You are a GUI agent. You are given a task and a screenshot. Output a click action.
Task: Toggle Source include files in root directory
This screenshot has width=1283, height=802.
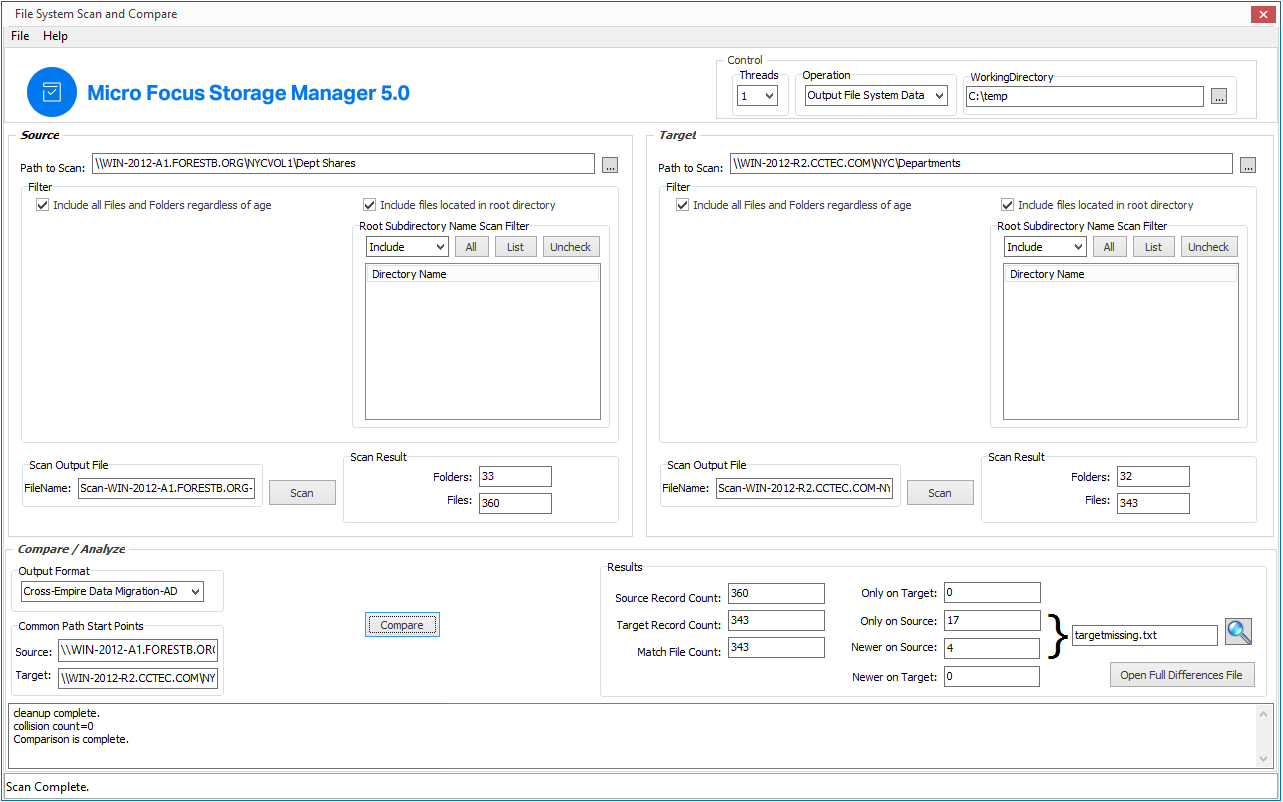coord(370,205)
